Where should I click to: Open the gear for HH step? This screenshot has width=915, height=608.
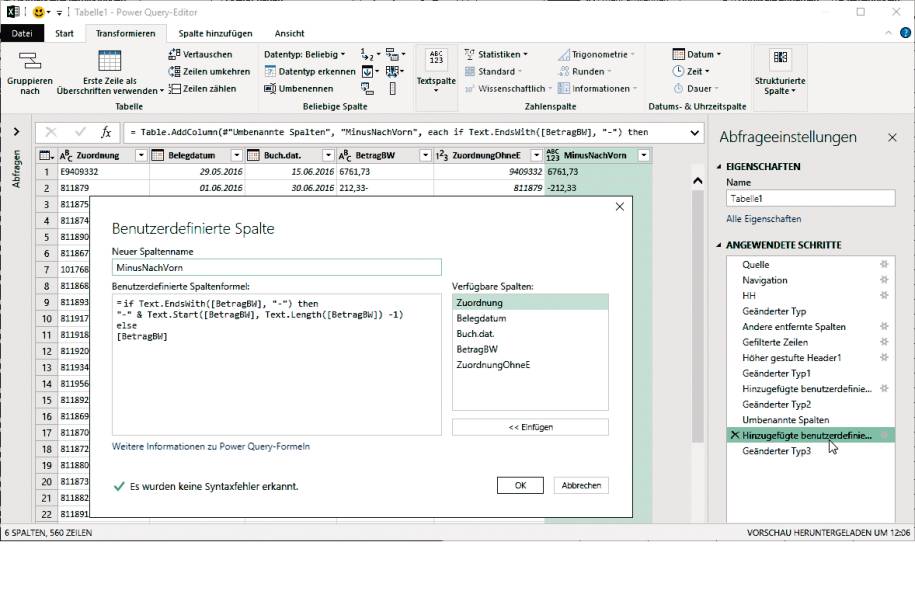(x=884, y=295)
